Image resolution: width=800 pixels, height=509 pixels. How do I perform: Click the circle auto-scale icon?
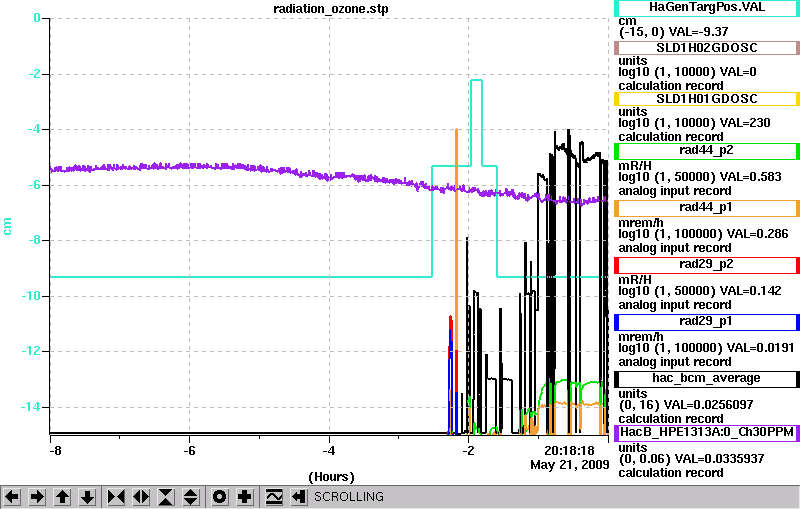tap(219, 497)
